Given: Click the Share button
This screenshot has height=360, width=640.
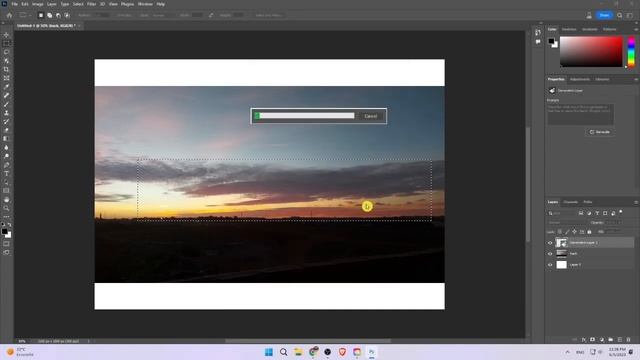Looking at the screenshot, I should [604, 15].
